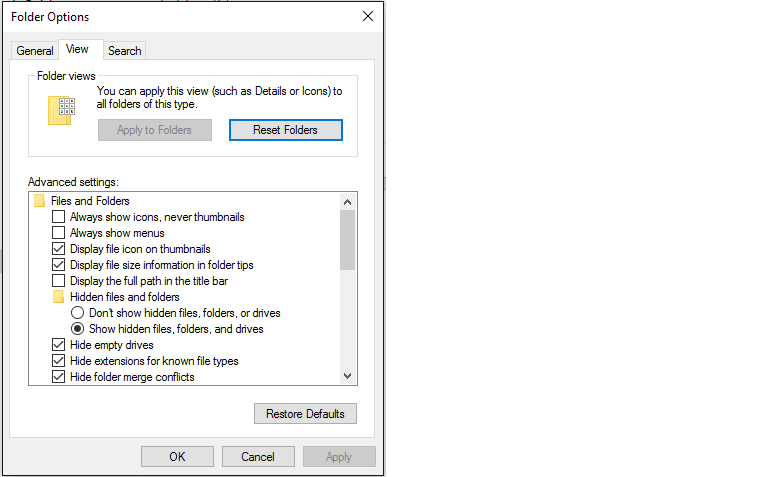Check the Always show menus box
This screenshot has width=769, height=477.
[58, 233]
